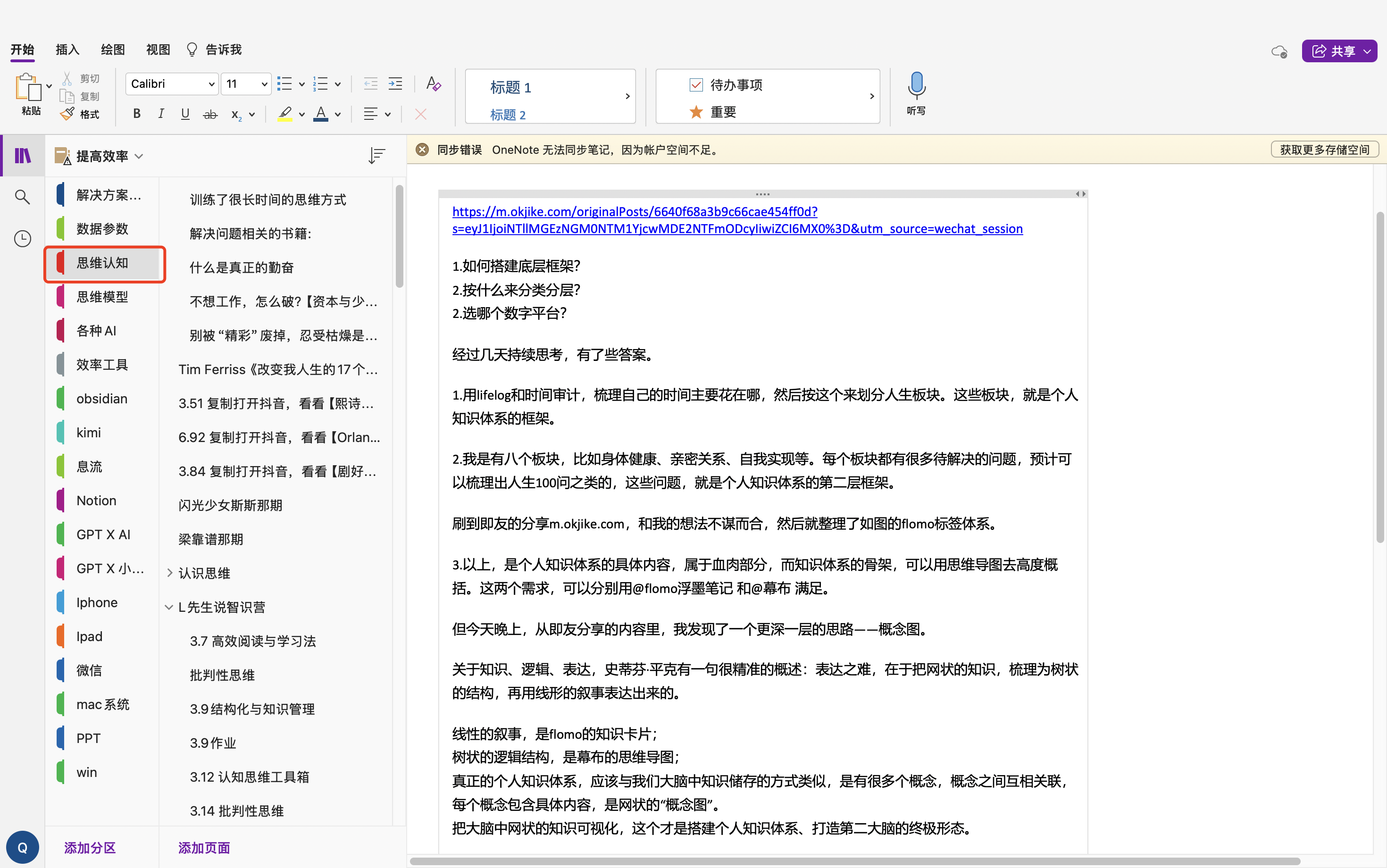This screenshot has height=868, width=1387.
Task: Switch to the 插入 ribbon tab
Action: pos(67,50)
